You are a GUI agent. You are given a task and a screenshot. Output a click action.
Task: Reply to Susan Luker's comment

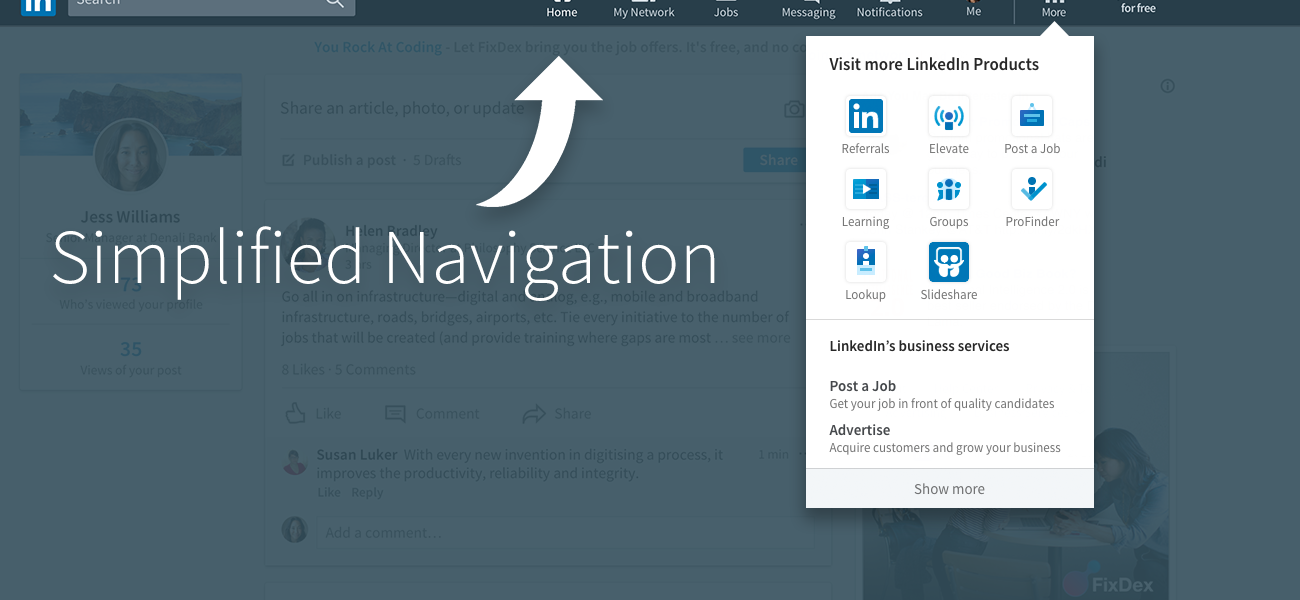tap(367, 493)
